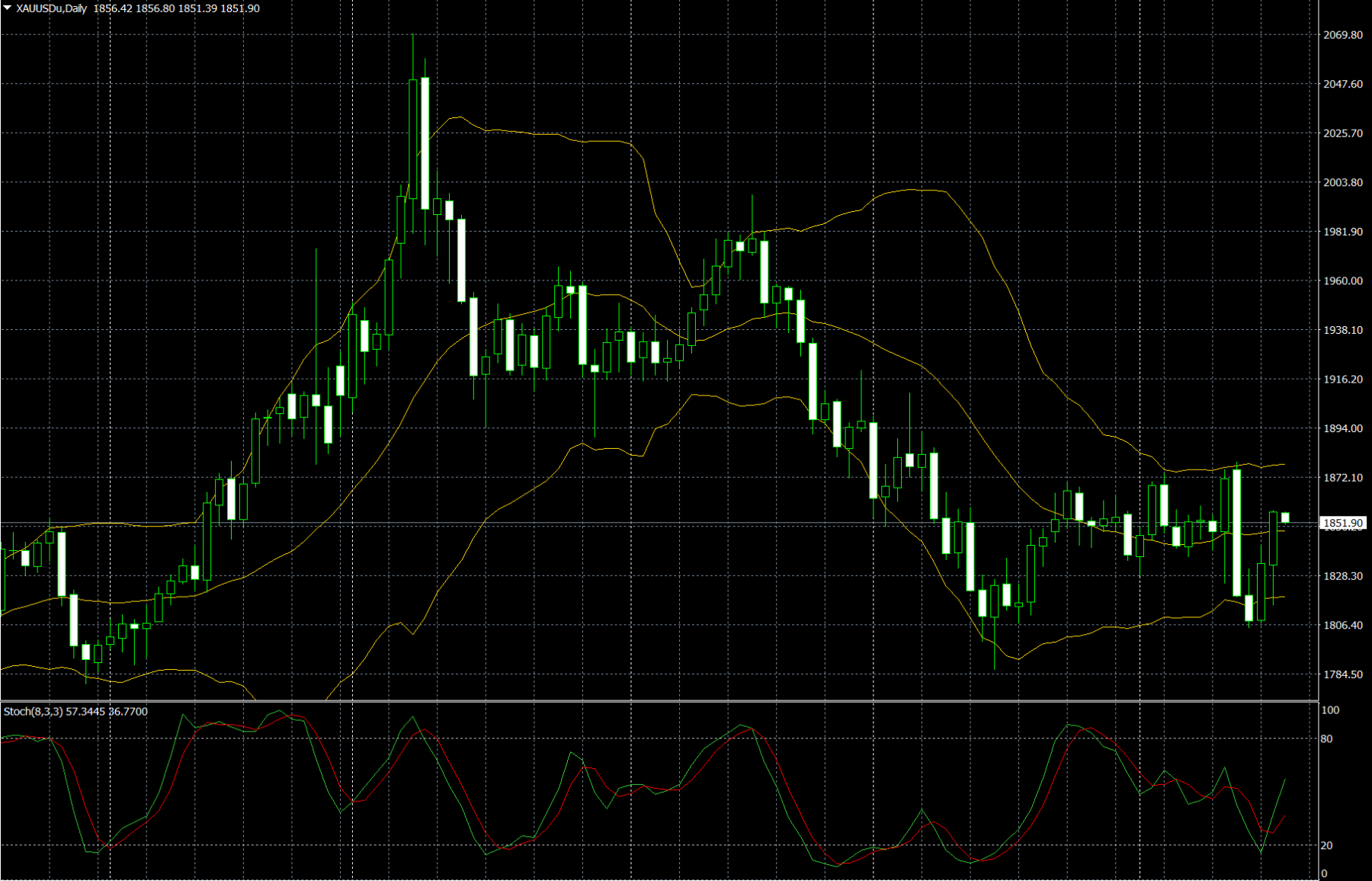The width and height of the screenshot is (1372, 881).
Task: Click the 80 level on Stochastic scale
Action: tap(1327, 739)
